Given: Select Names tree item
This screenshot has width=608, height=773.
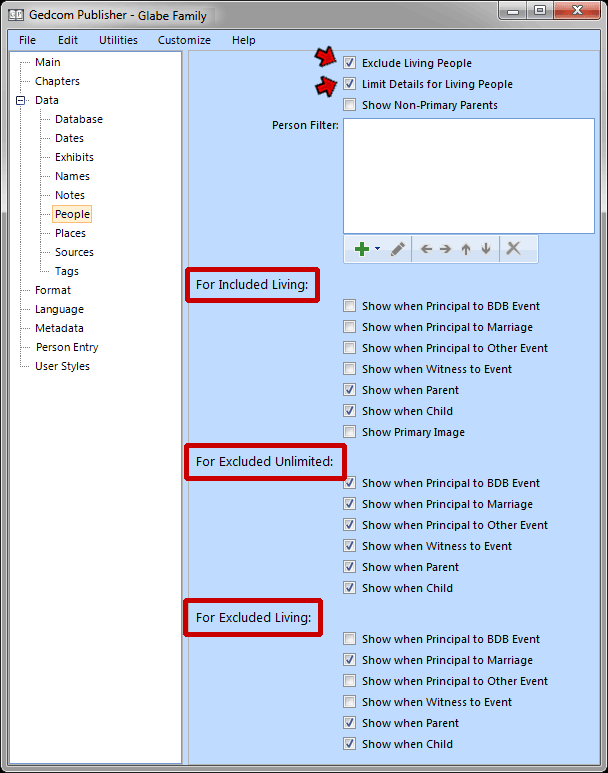Looking at the screenshot, I should pos(72,176).
